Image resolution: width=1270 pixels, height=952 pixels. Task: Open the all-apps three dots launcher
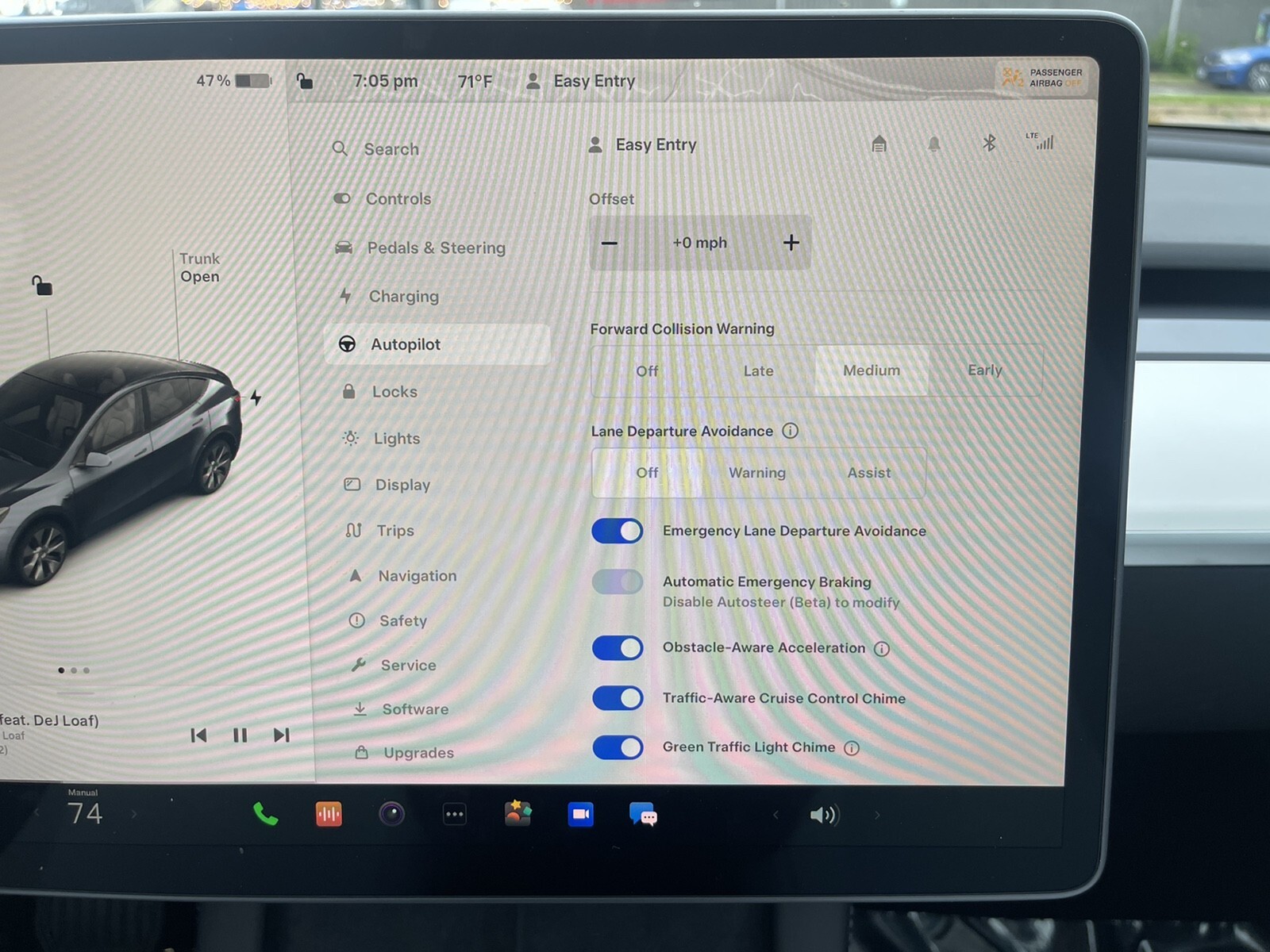click(x=454, y=814)
